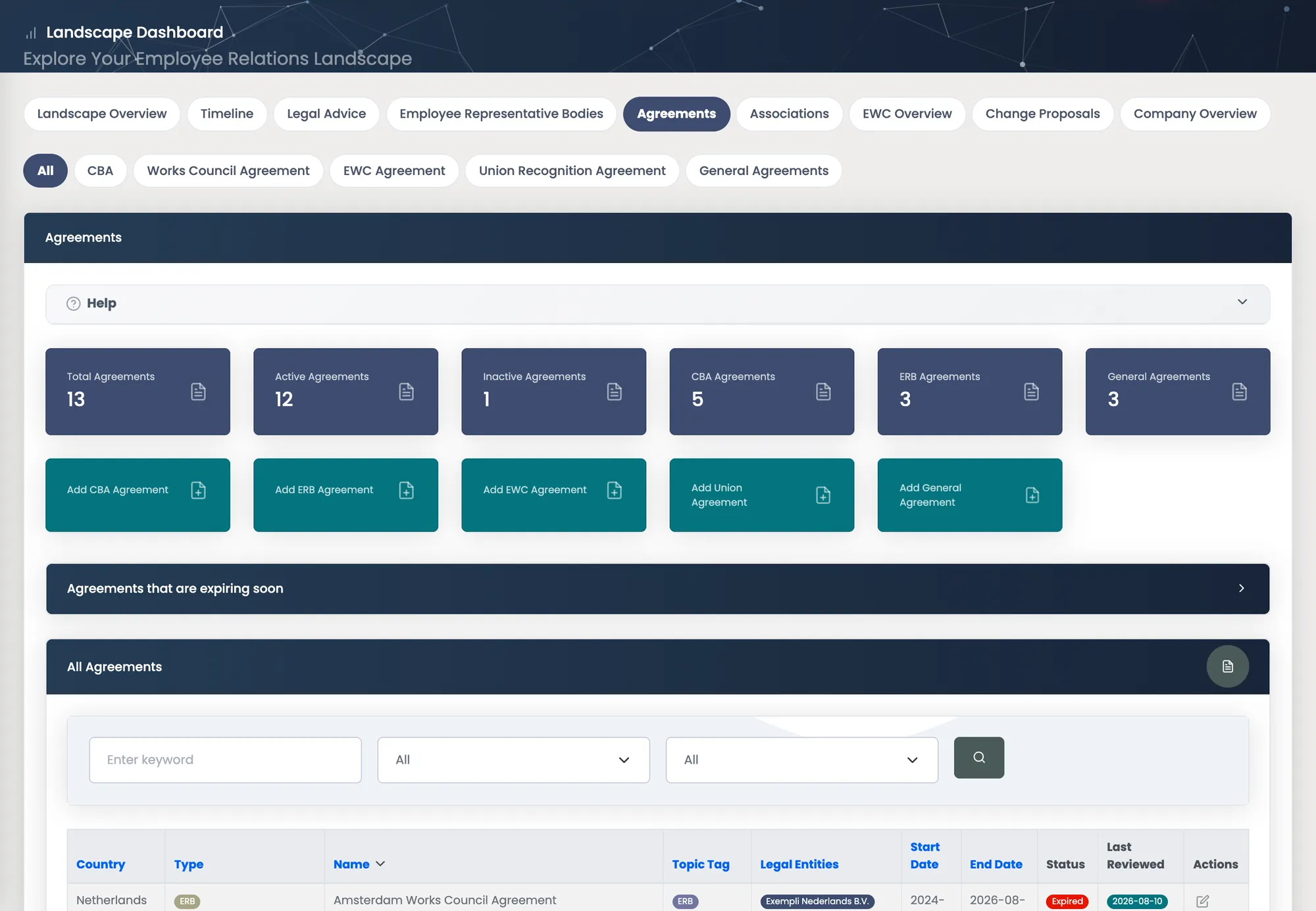Viewport: 1316px width, 911px height.
Task: Open the Company Overview tab
Action: [1195, 114]
